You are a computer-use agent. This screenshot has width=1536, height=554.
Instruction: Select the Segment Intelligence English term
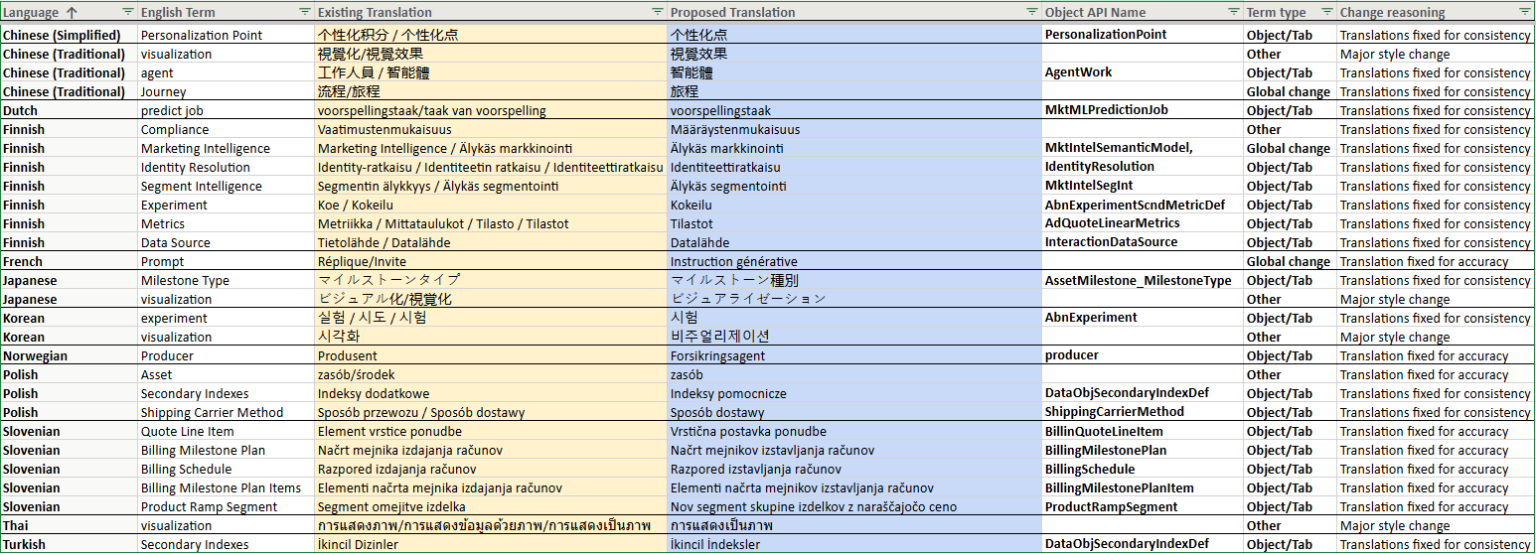point(226,186)
